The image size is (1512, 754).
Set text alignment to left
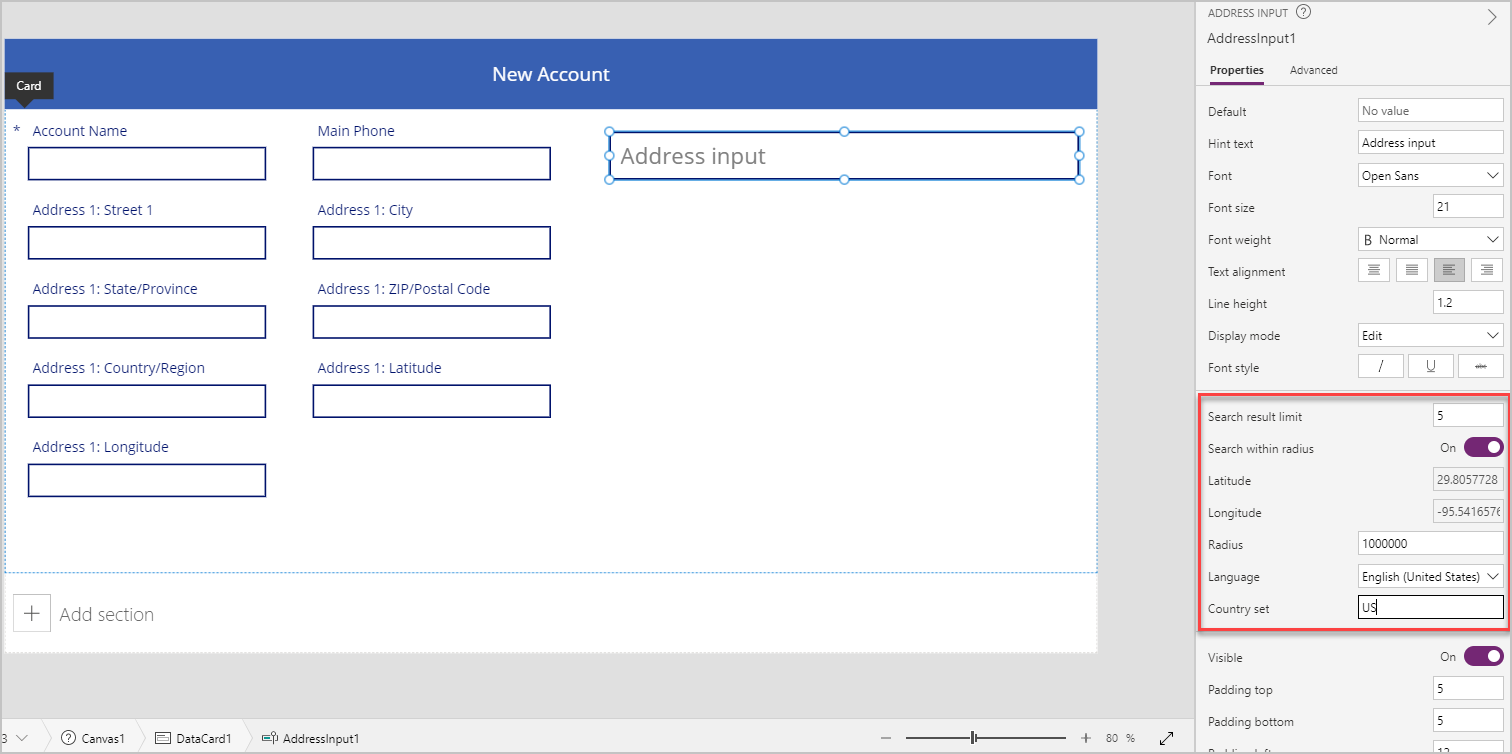[1449, 270]
